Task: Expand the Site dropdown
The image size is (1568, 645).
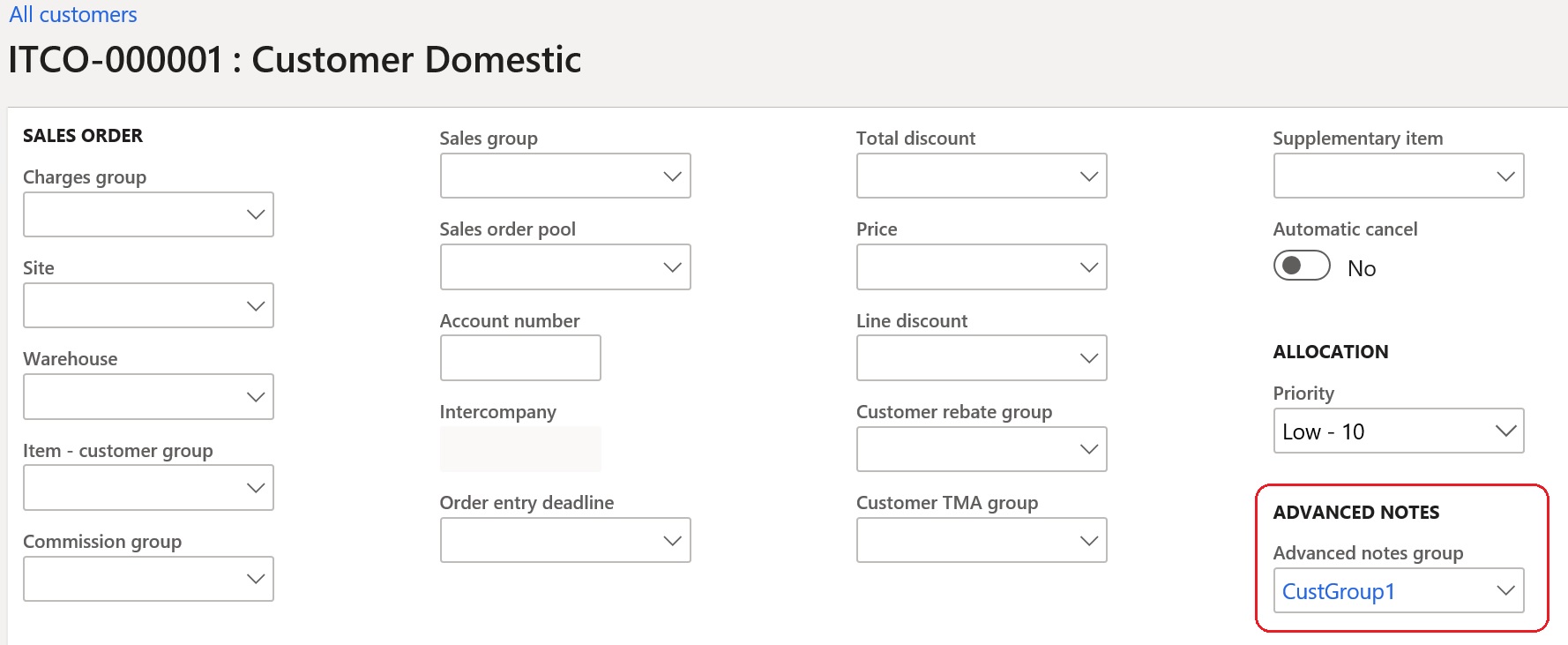Action: (x=256, y=304)
